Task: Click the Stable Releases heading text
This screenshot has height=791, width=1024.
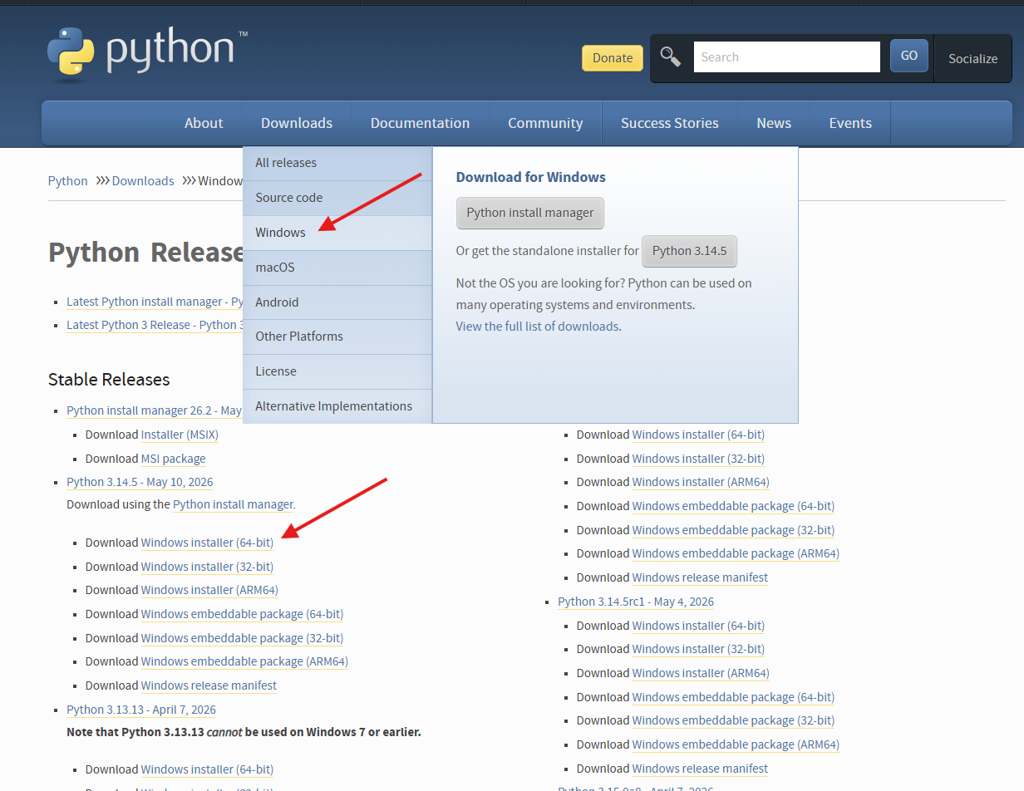Action: (x=109, y=379)
